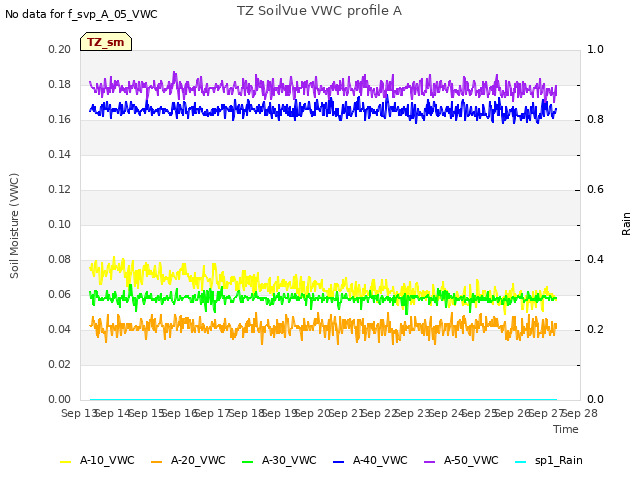Click the 0.12 left axis label
Screen dimensions: 640x480
60,189
